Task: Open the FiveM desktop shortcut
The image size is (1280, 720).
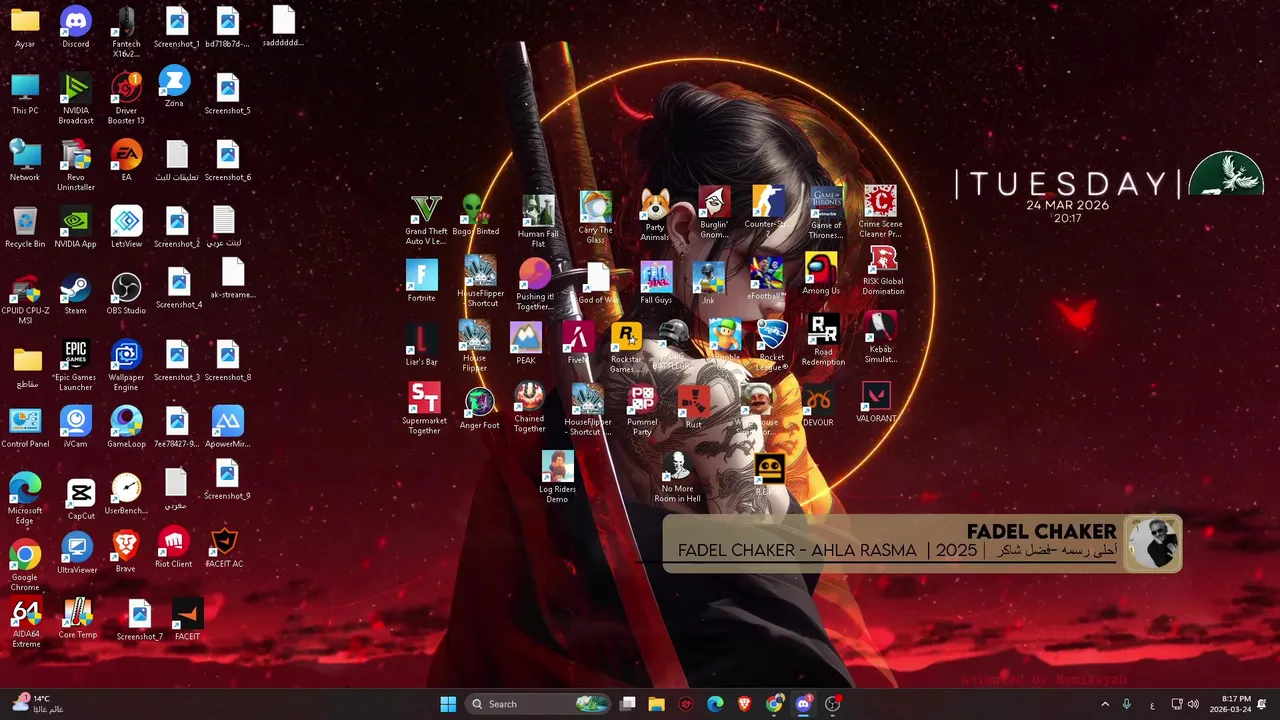Action: (577, 344)
